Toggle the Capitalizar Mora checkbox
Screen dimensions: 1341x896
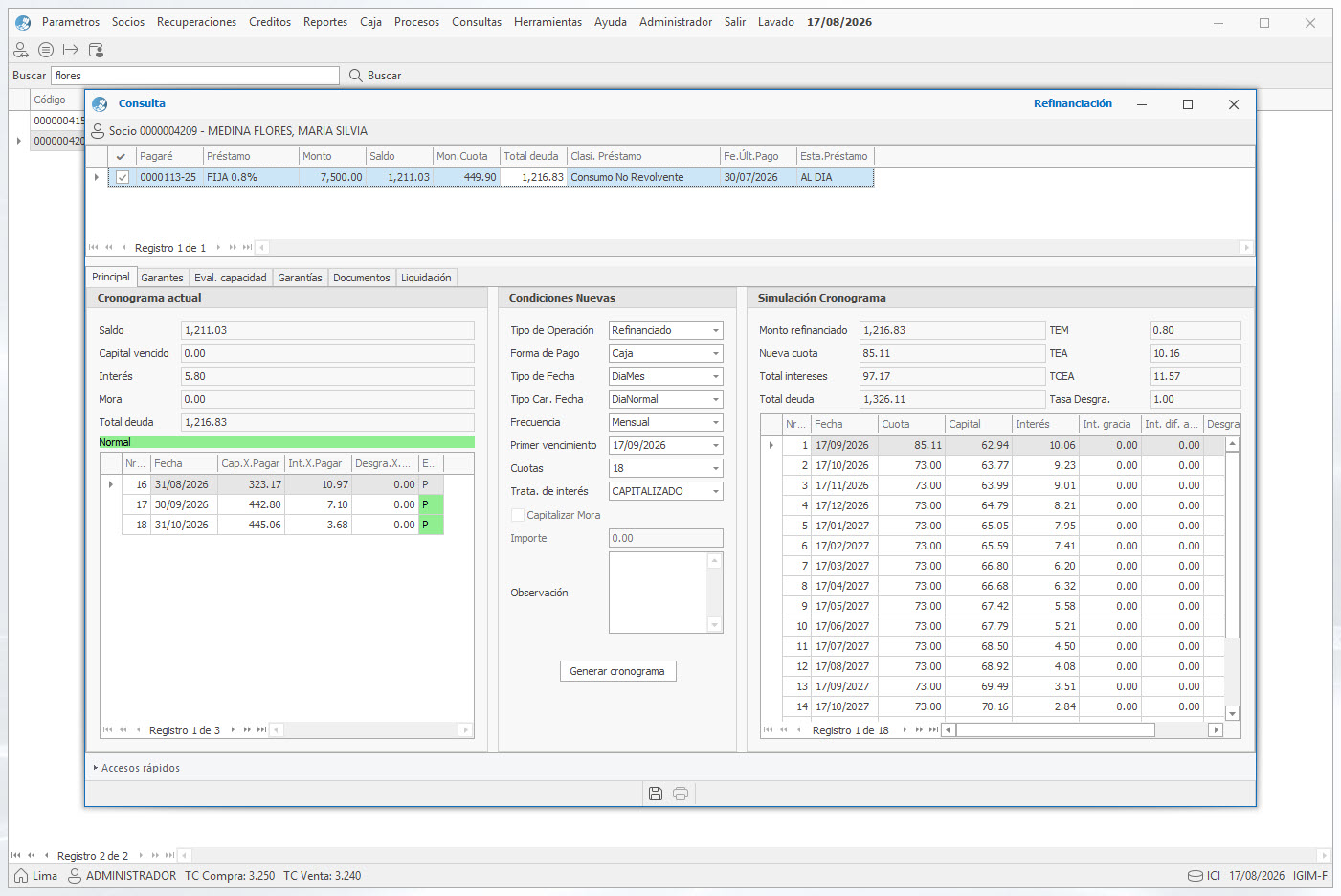[518, 515]
